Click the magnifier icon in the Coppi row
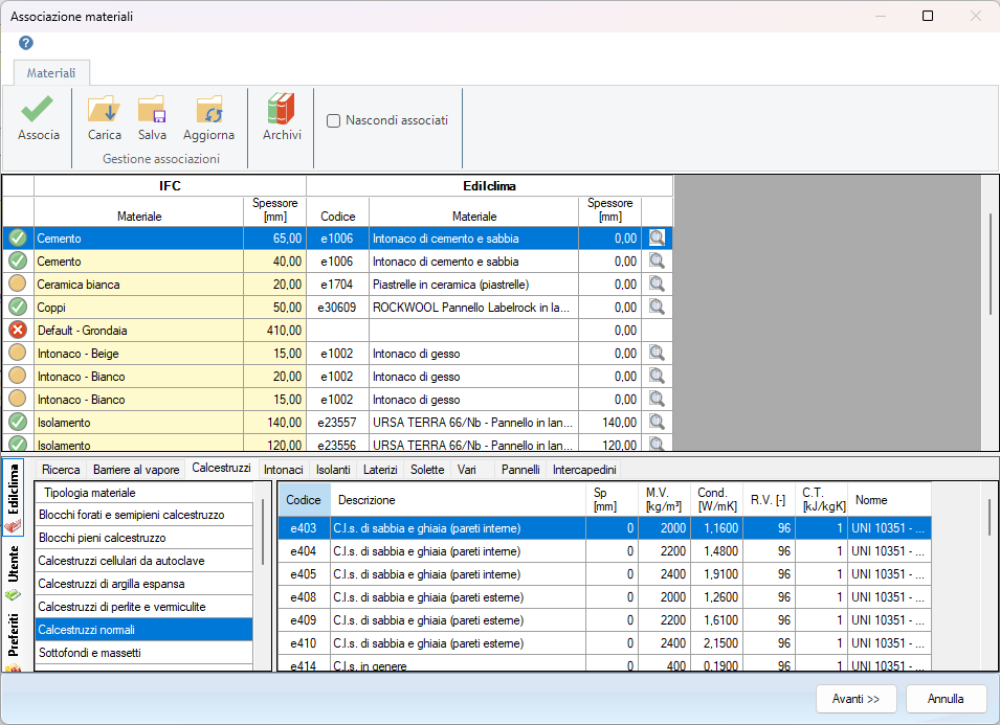The height and width of the screenshot is (725, 1000). click(657, 307)
